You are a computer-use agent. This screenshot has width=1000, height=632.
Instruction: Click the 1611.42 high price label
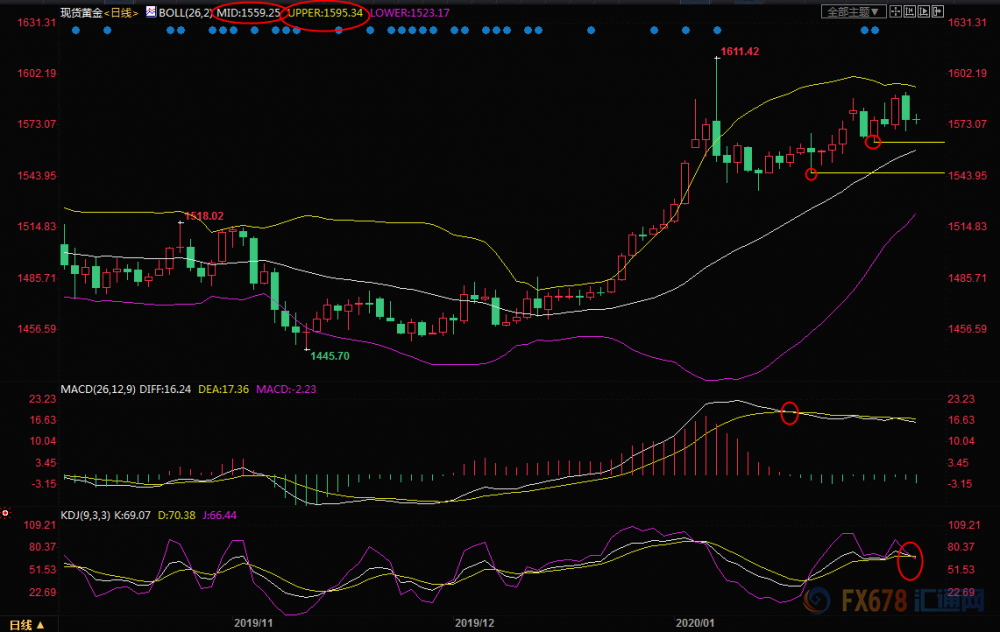[740, 52]
